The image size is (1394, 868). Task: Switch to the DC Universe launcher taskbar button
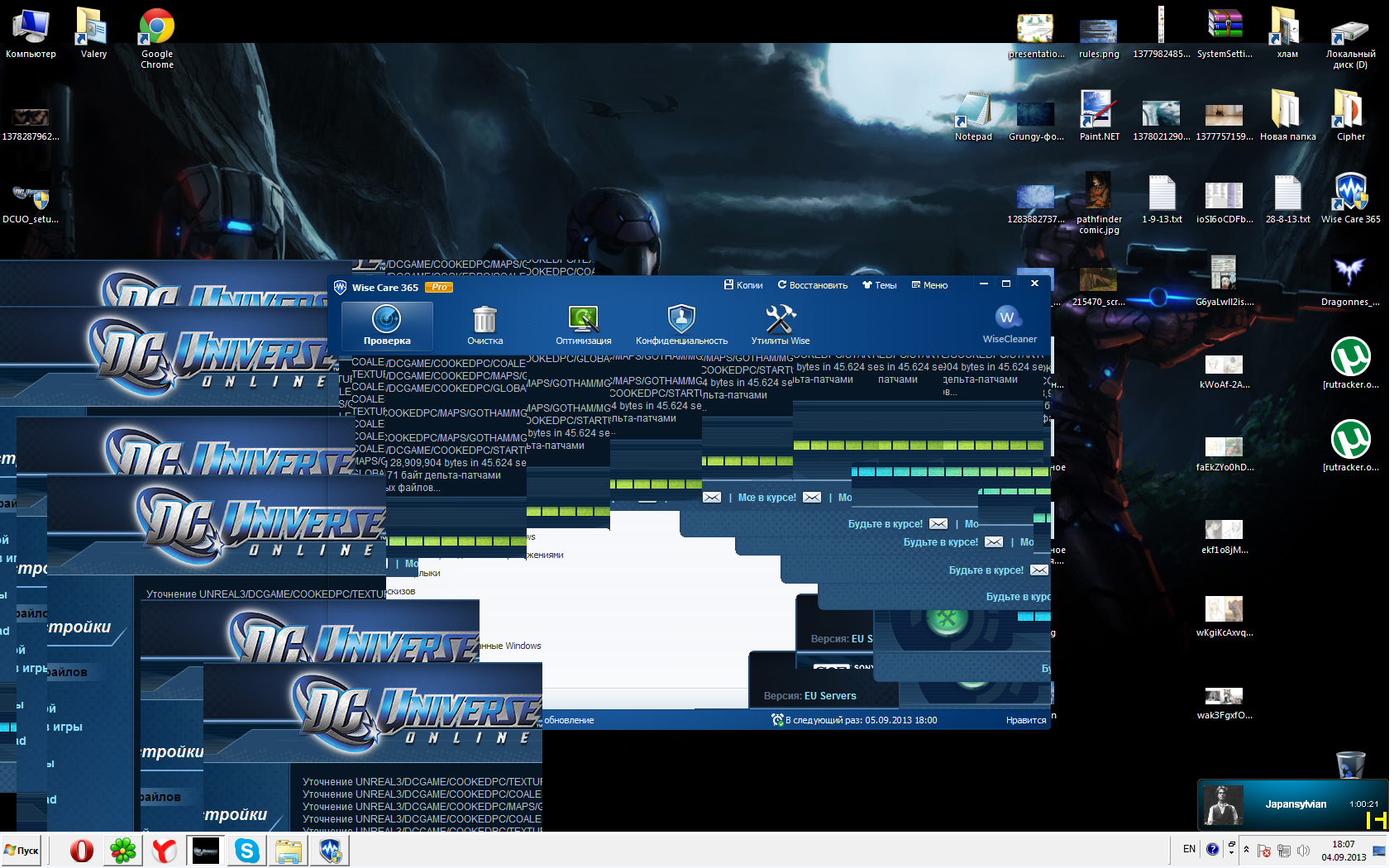point(205,851)
